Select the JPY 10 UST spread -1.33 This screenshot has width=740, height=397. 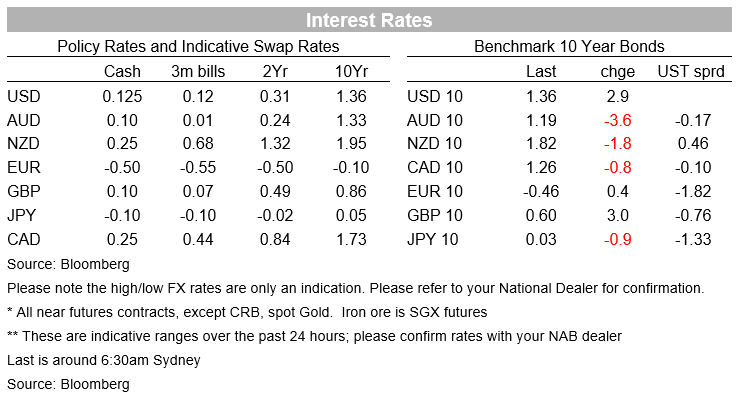pos(693,239)
